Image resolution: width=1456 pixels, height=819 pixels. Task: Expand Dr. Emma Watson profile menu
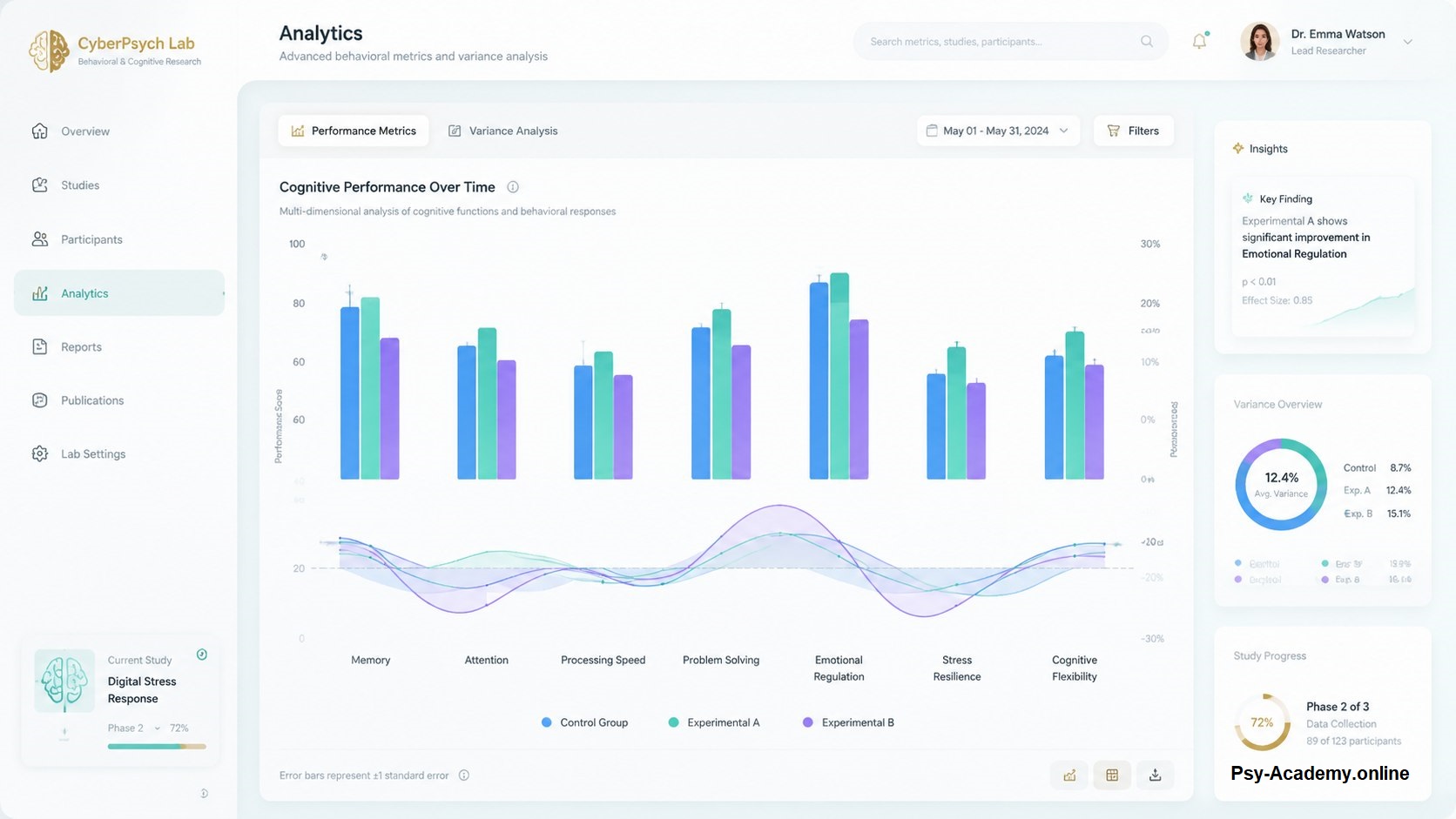pos(1407,42)
